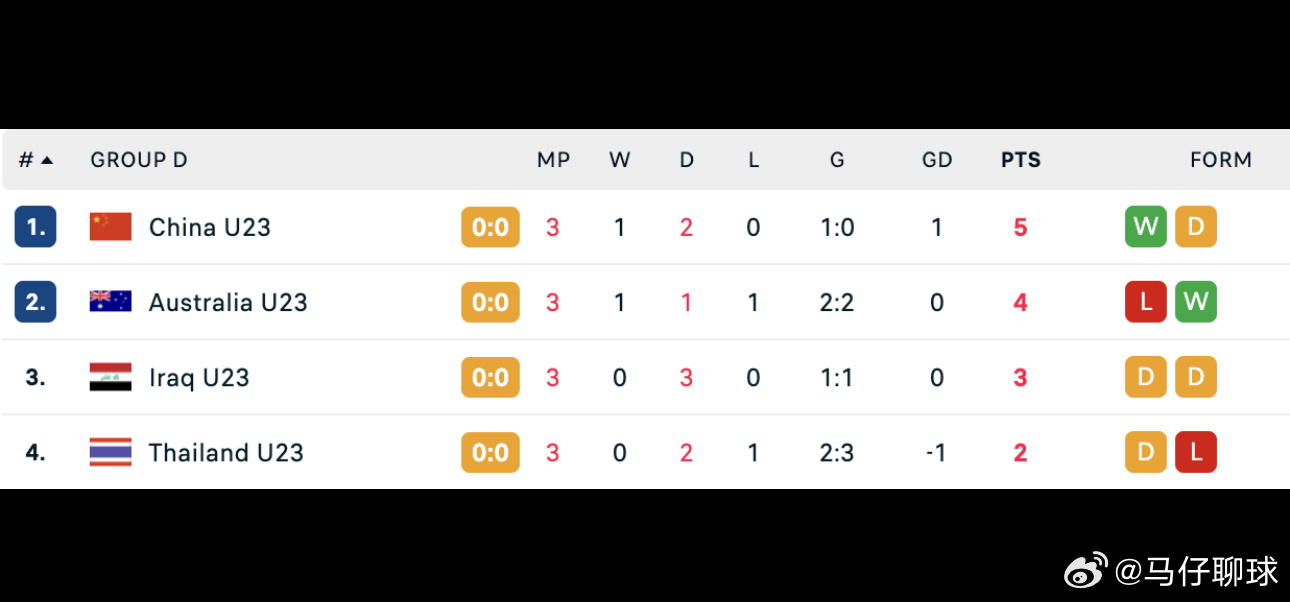Click the China flag icon
1290x602 pixels.
pyautogui.click(x=110, y=227)
